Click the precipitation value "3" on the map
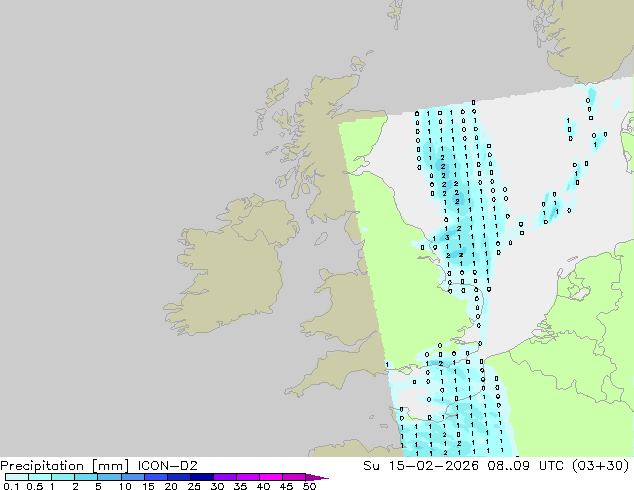 click(447, 238)
